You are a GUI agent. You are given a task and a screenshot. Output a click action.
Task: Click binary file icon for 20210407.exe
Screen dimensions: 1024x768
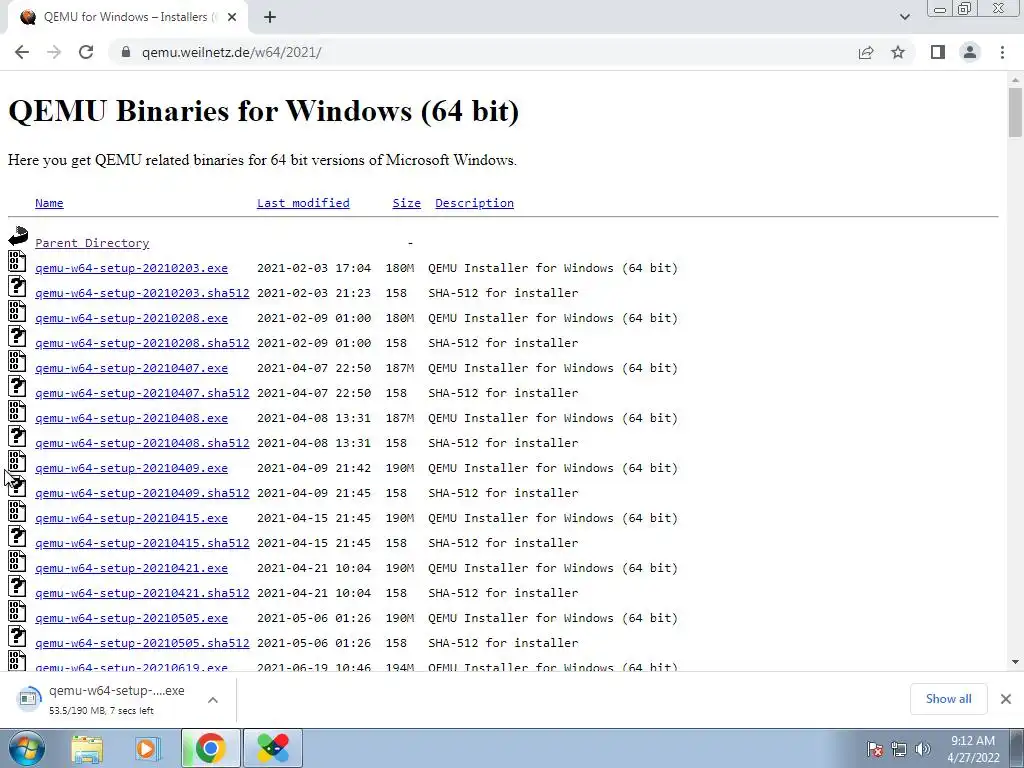[17, 361]
